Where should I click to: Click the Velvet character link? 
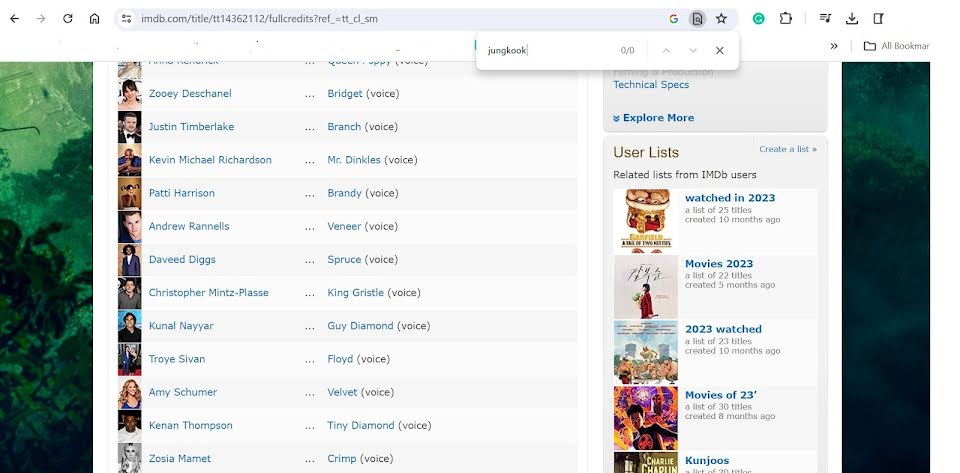coord(342,392)
